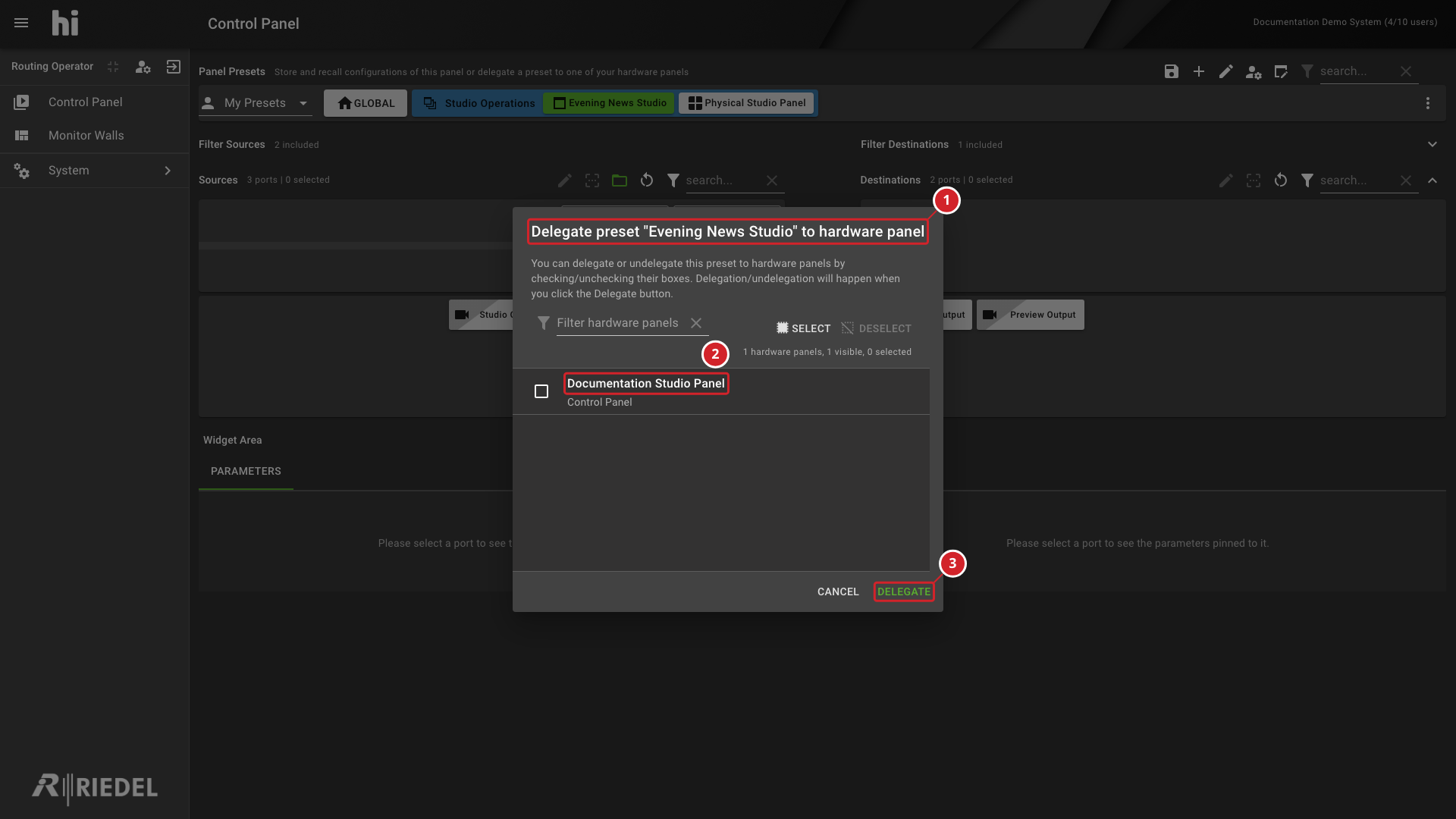Screen dimensions: 1456x819
Task: Click the select-area icon in the Sources toolbar
Action: pyautogui.click(x=592, y=180)
